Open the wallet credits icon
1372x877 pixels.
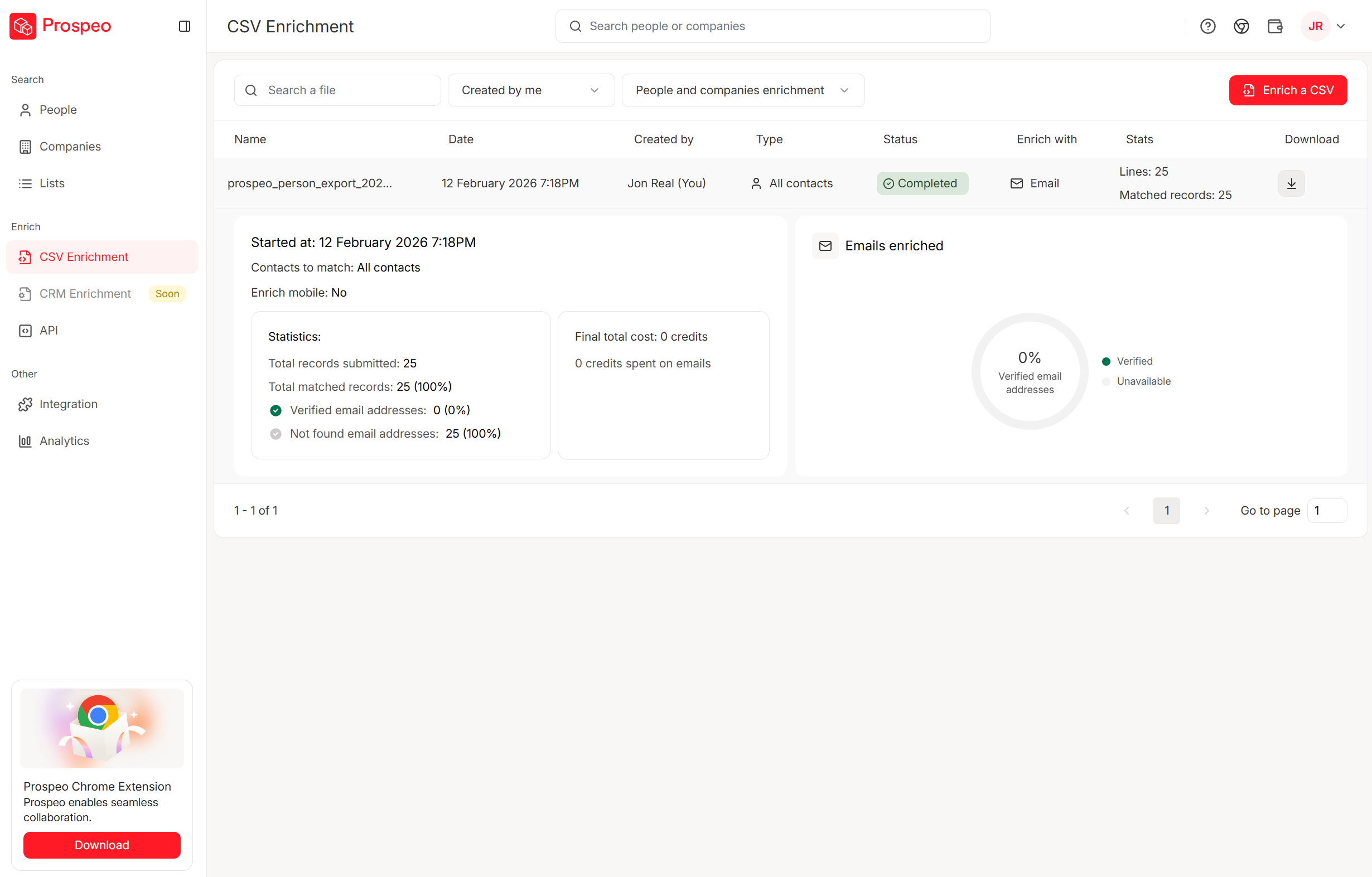click(x=1274, y=26)
